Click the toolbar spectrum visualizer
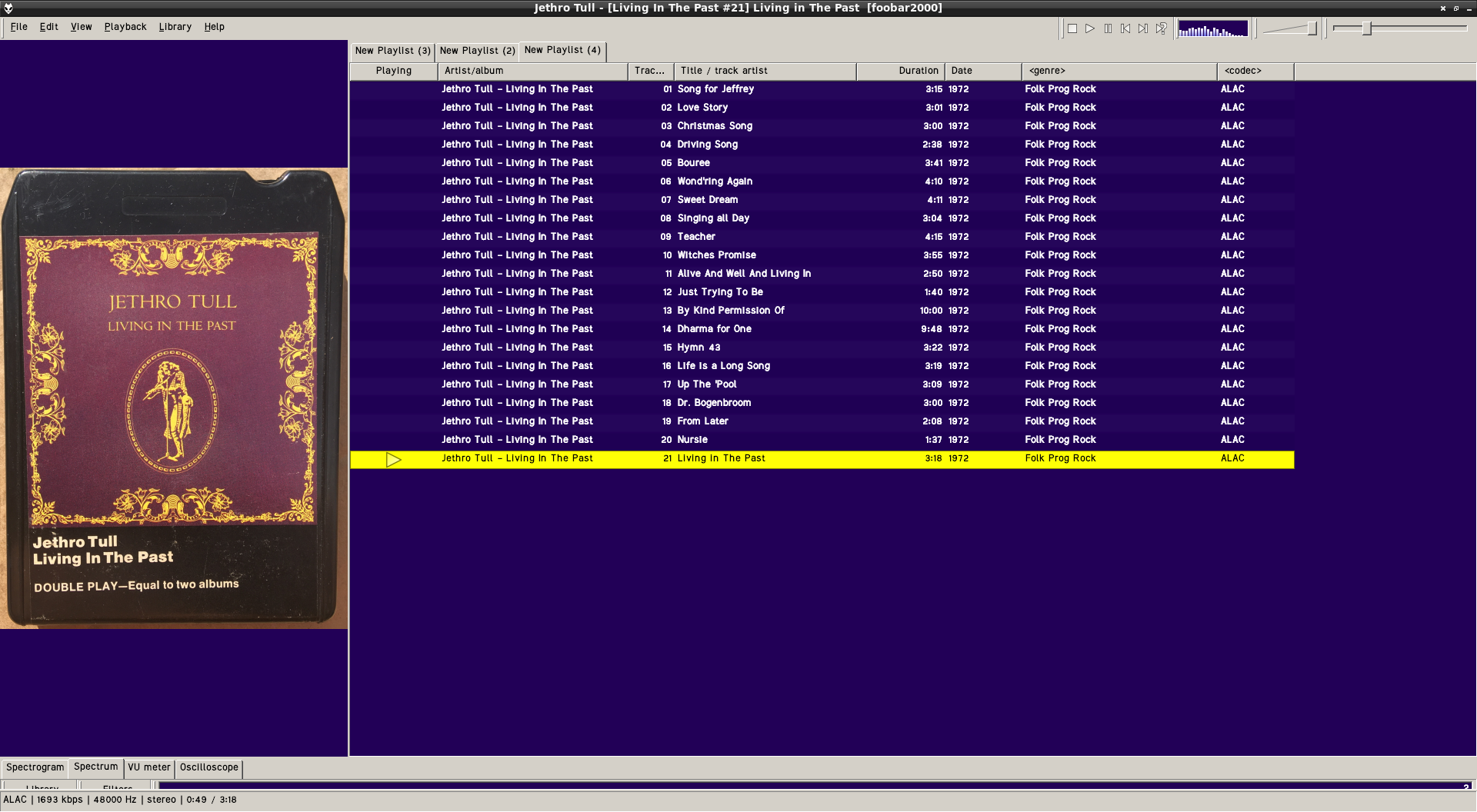Viewport: 1477px width, 812px height. click(x=1213, y=28)
